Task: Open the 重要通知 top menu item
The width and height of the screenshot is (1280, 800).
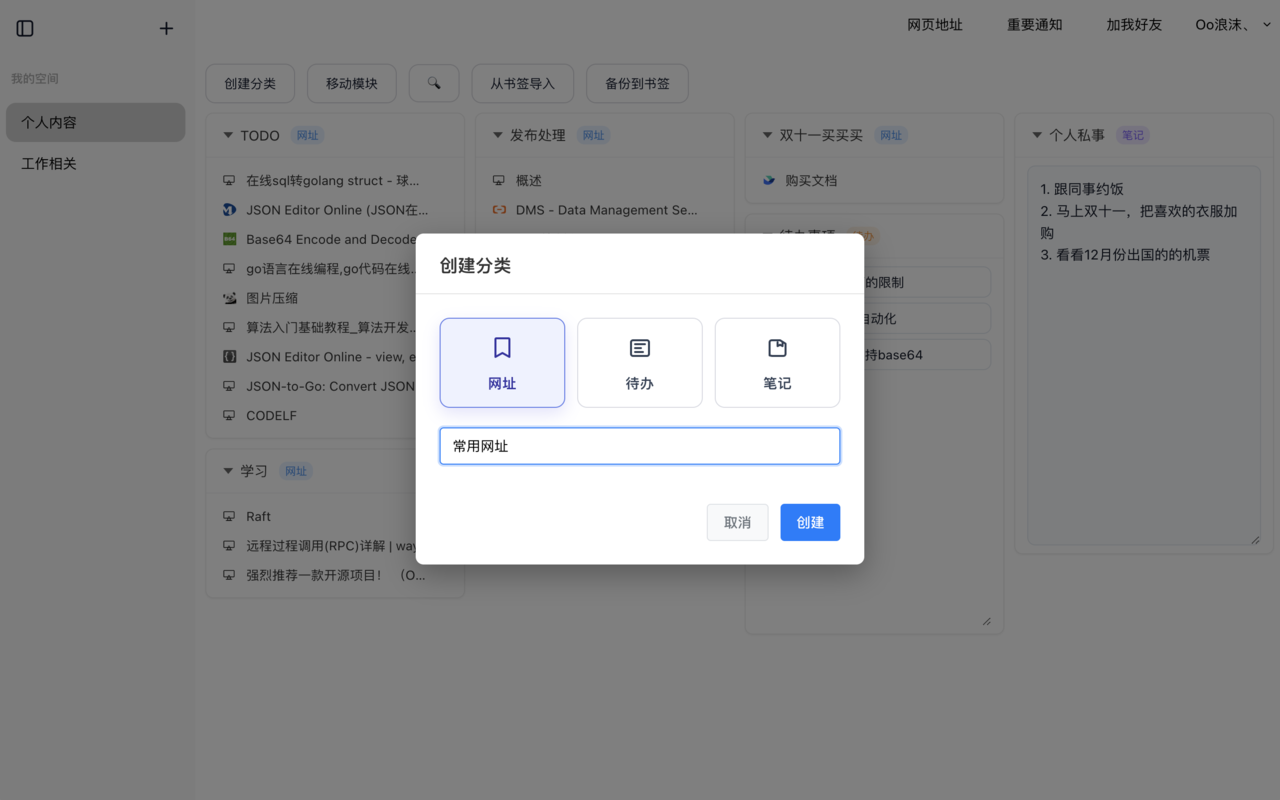Action: (x=1035, y=25)
